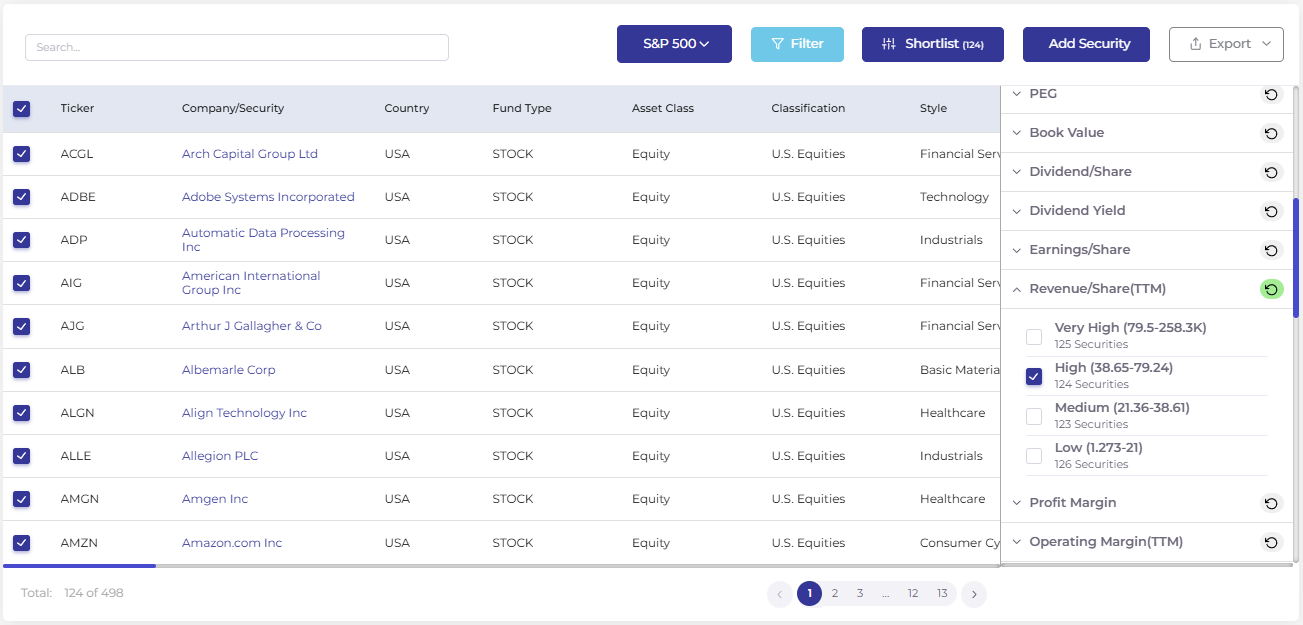
Task: Reset the active Revenue/Share(TTM) filter
Action: click(1271, 289)
